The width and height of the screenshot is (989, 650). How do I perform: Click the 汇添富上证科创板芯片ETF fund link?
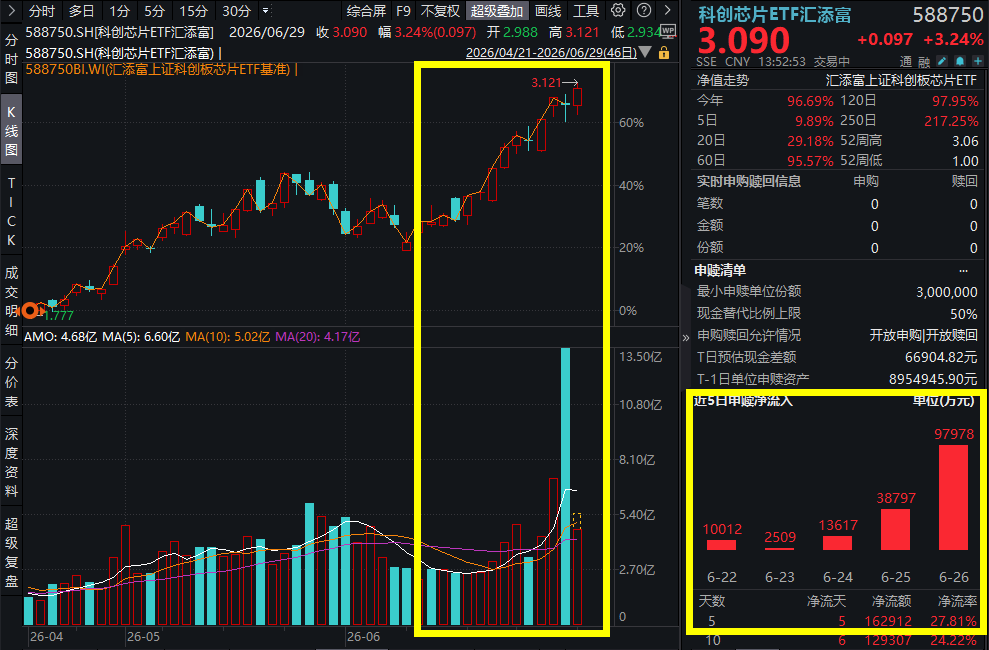901,80
